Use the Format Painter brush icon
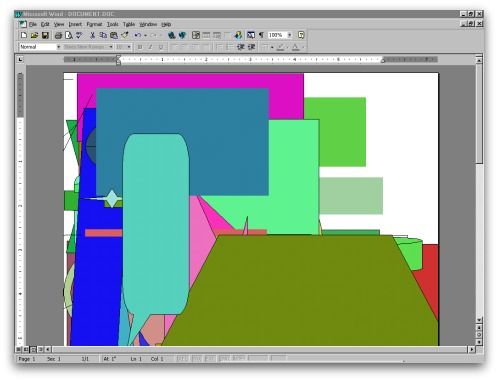 [125, 35]
